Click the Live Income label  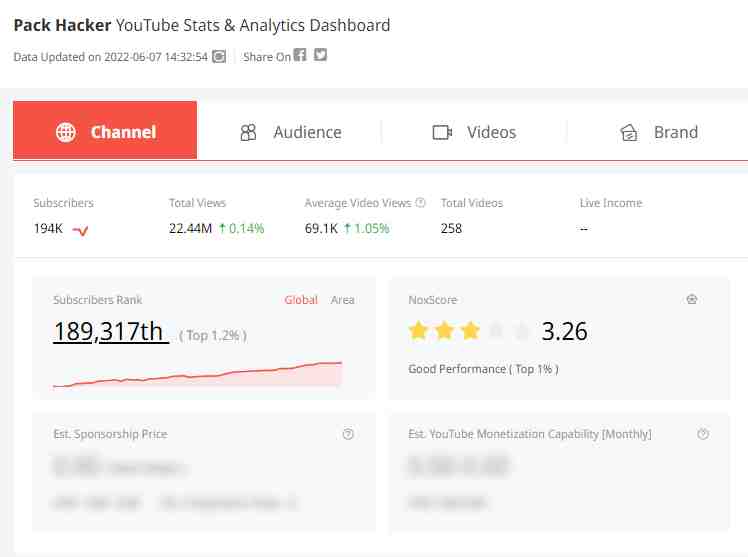[611, 203]
